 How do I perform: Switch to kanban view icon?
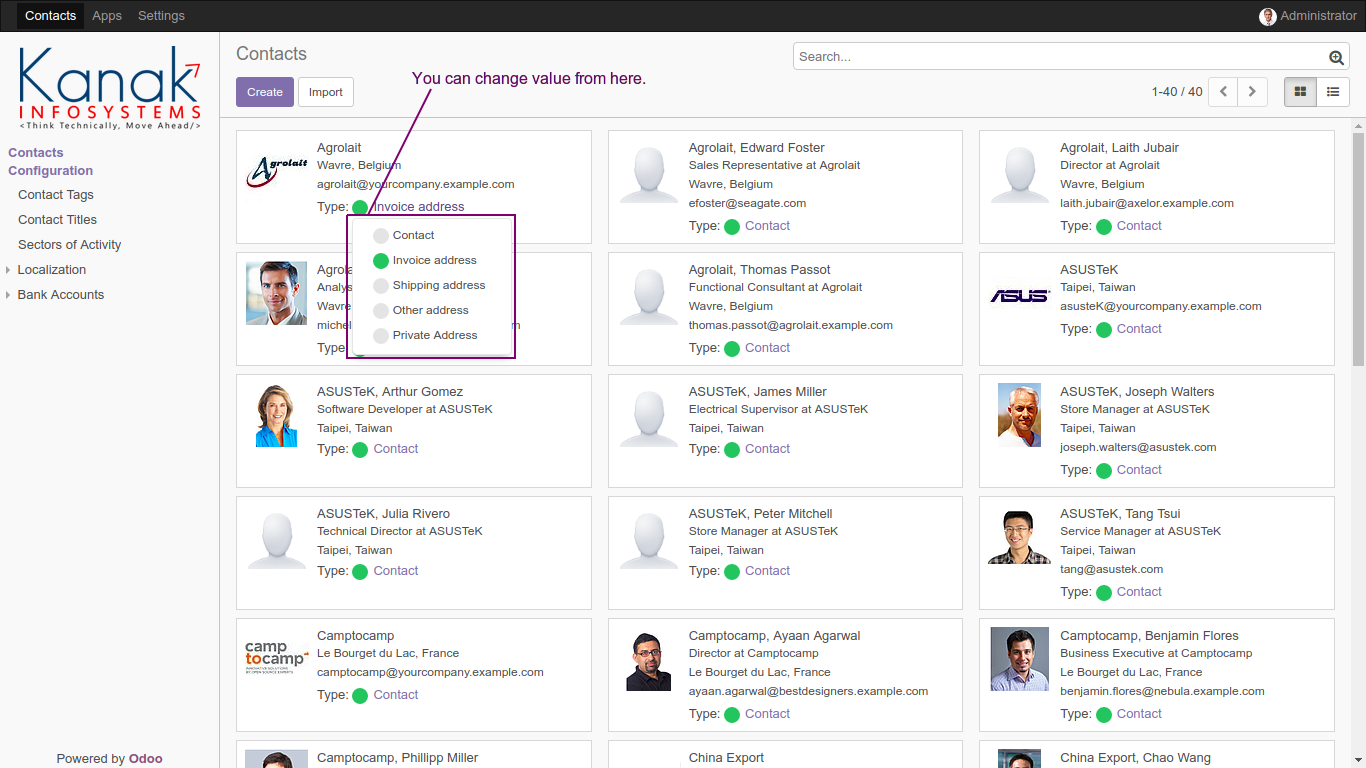(1300, 92)
